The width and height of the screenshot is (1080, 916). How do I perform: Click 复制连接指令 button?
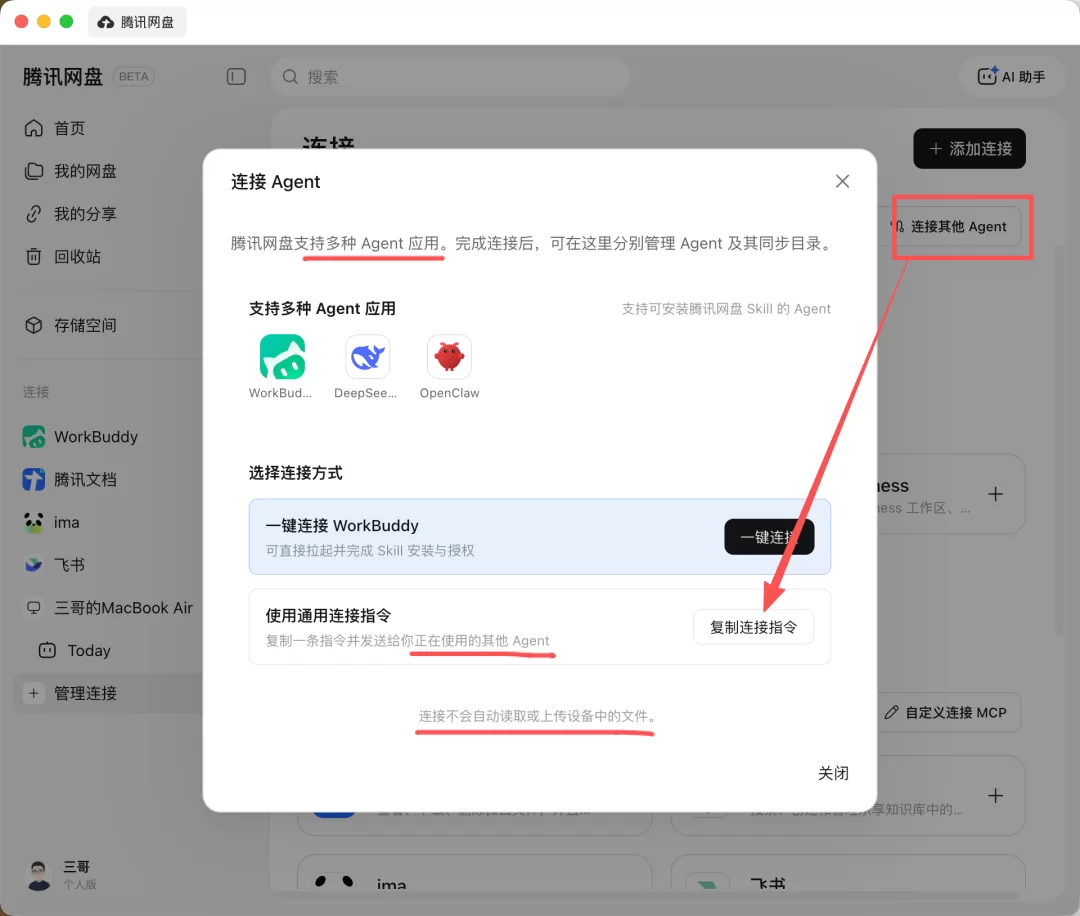tap(753, 627)
